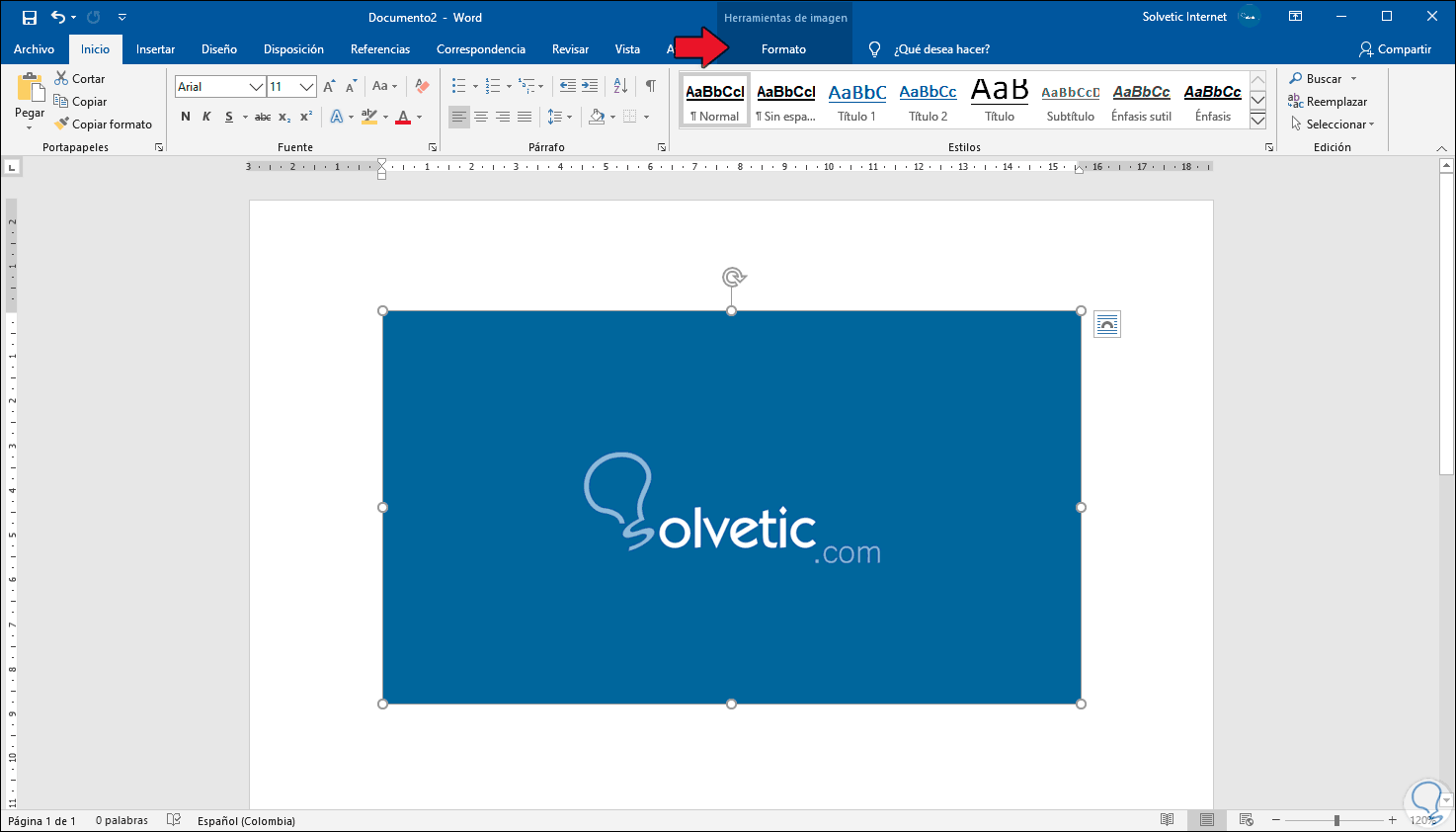This screenshot has height=832, width=1456.
Task: Open line and paragraph spacing options
Action: pyautogui.click(x=555, y=117)
